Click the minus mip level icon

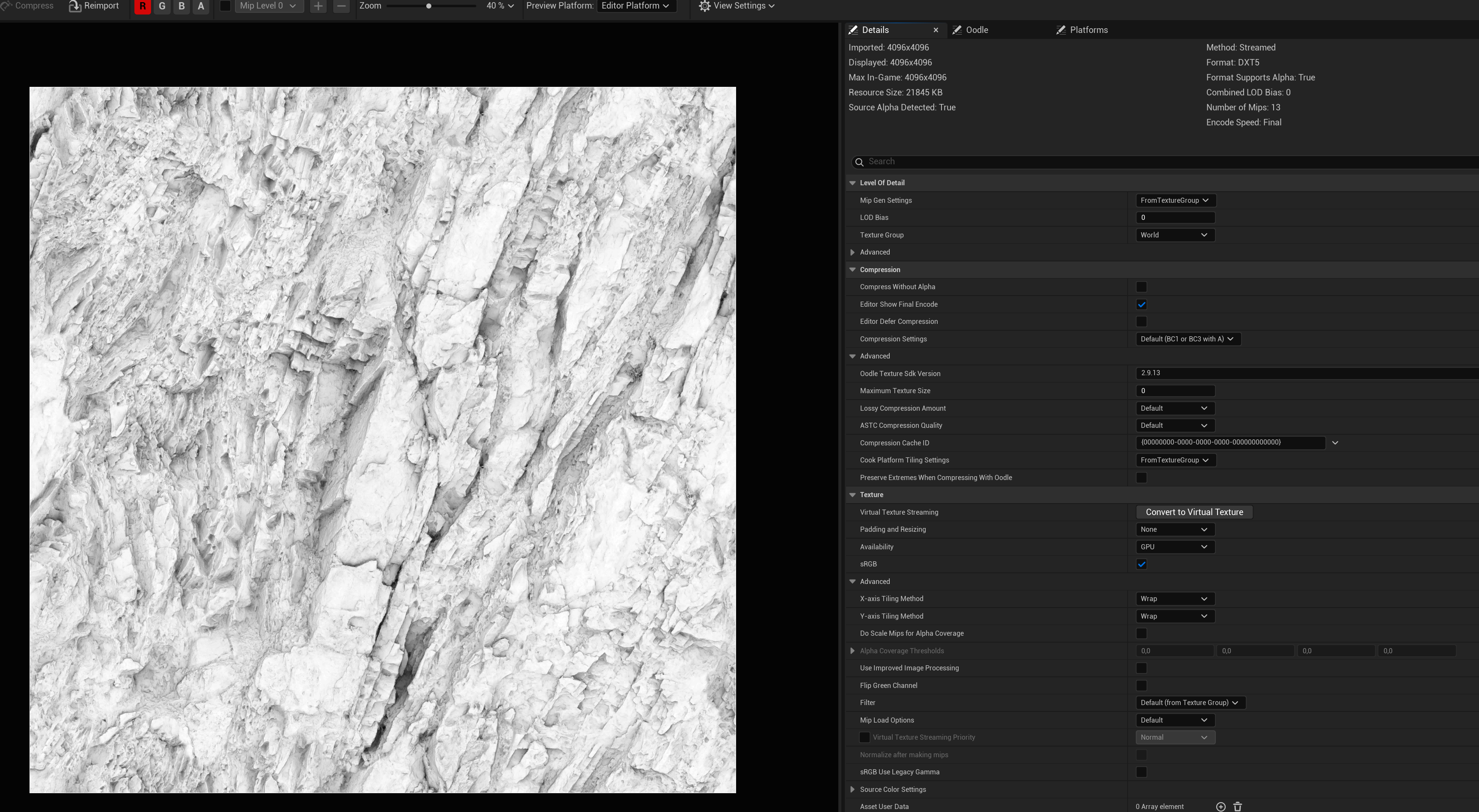(341, 6)
